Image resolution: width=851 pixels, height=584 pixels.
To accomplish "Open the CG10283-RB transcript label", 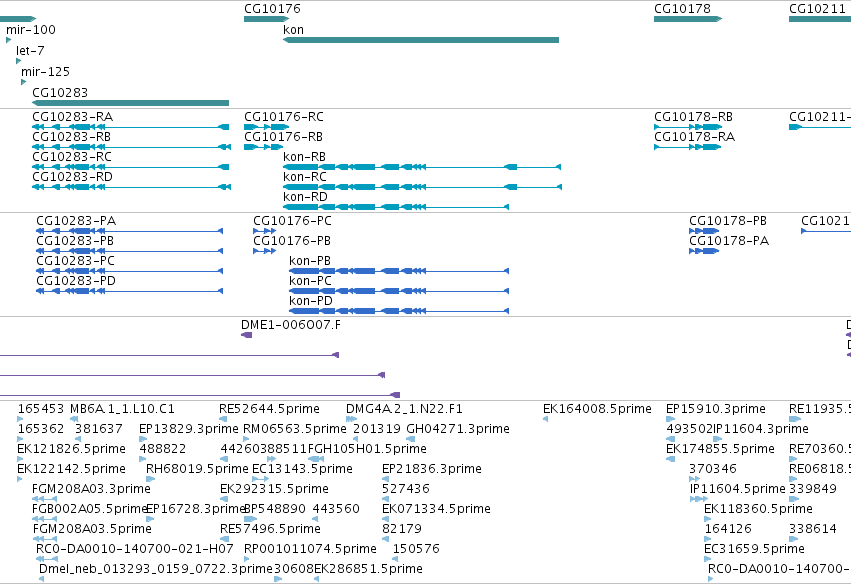I will (72, 137).
